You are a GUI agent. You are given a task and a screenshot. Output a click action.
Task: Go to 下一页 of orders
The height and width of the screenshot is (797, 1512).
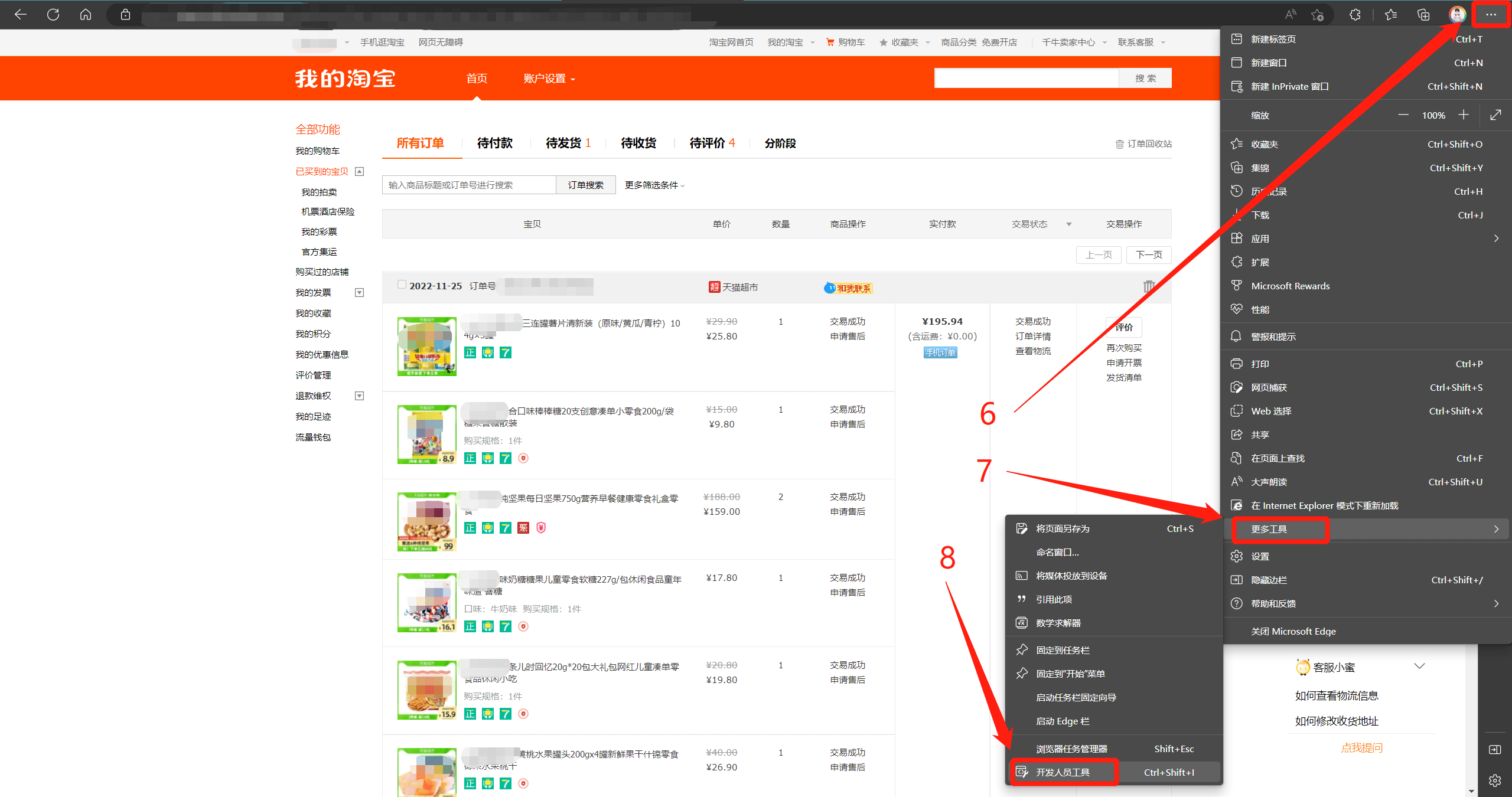tap(1149, 255)
